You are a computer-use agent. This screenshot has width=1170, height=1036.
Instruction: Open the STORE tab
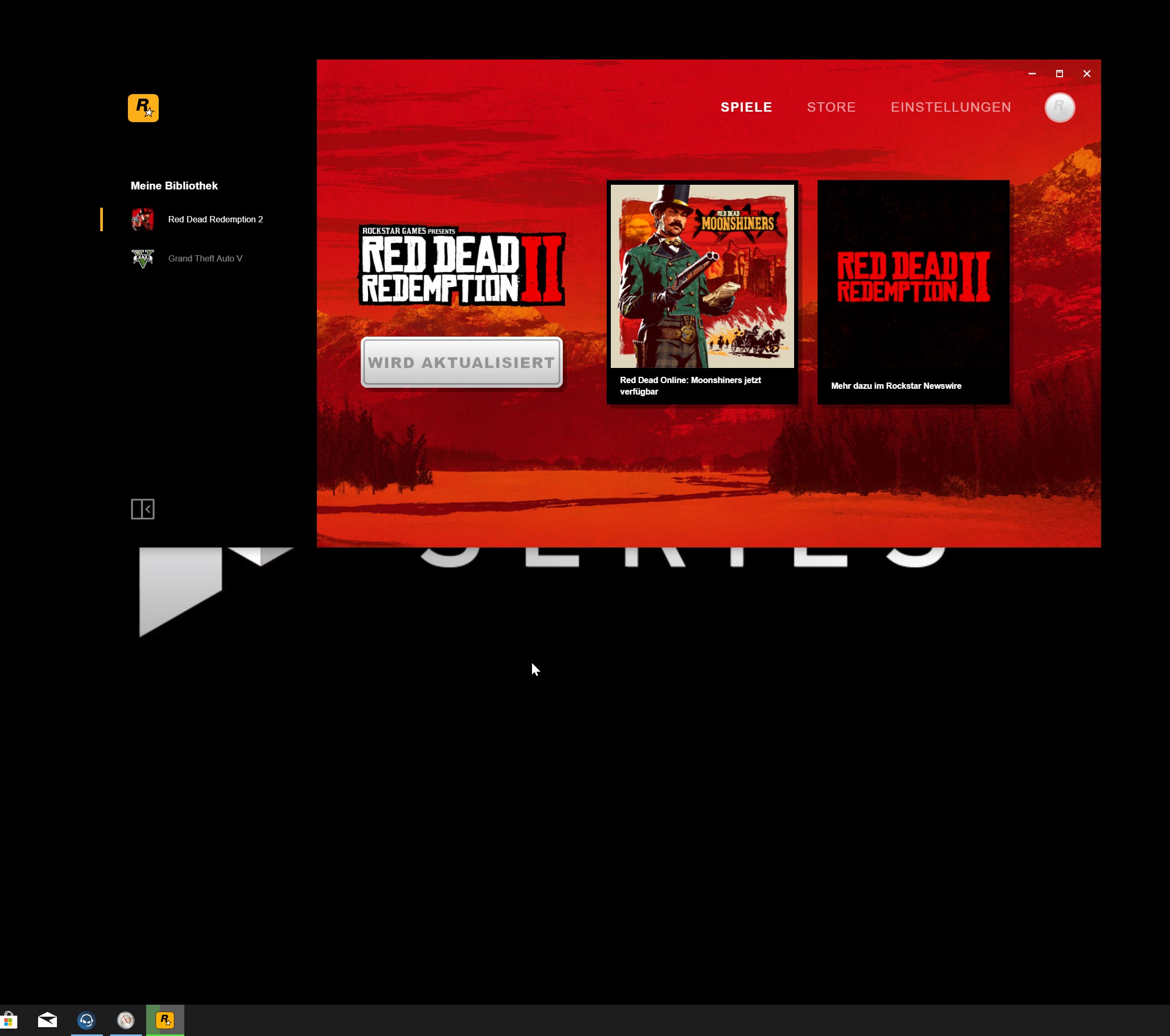pos(831,107)
